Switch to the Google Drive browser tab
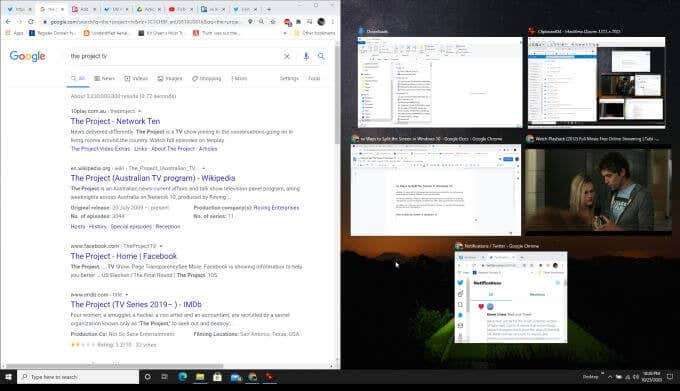This screenshot has height=391, width=680. [149, 9]
